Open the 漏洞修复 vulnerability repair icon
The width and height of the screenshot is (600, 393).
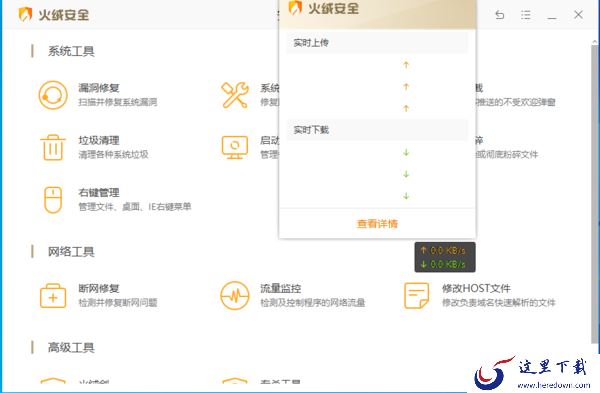pos(53,95)
